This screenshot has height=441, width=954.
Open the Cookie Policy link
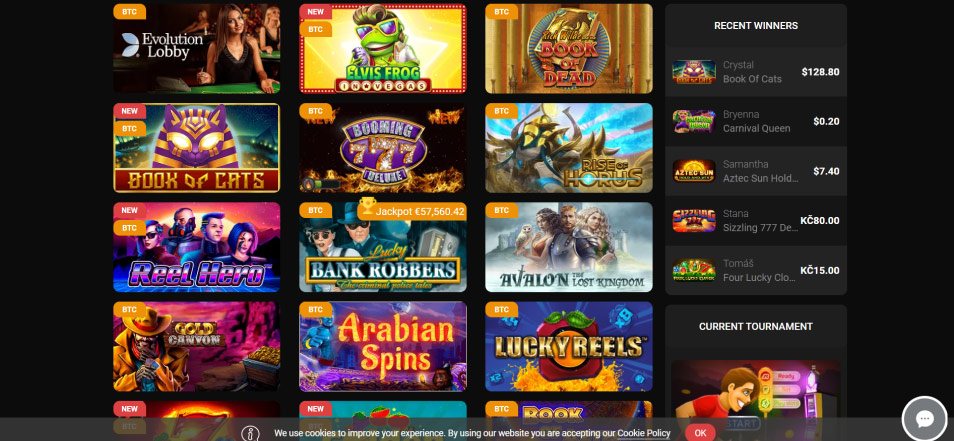click(x=644, y=433)
